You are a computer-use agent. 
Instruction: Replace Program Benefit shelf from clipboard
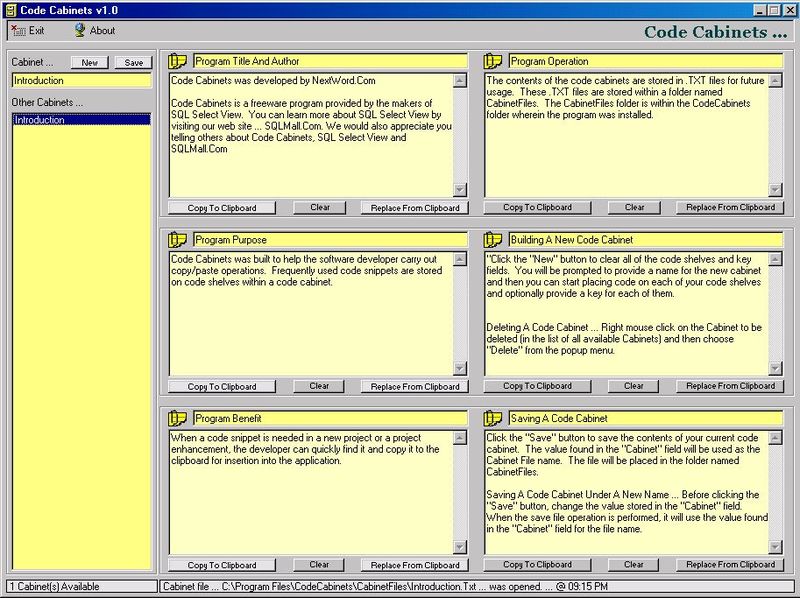(x=415, y=565)
